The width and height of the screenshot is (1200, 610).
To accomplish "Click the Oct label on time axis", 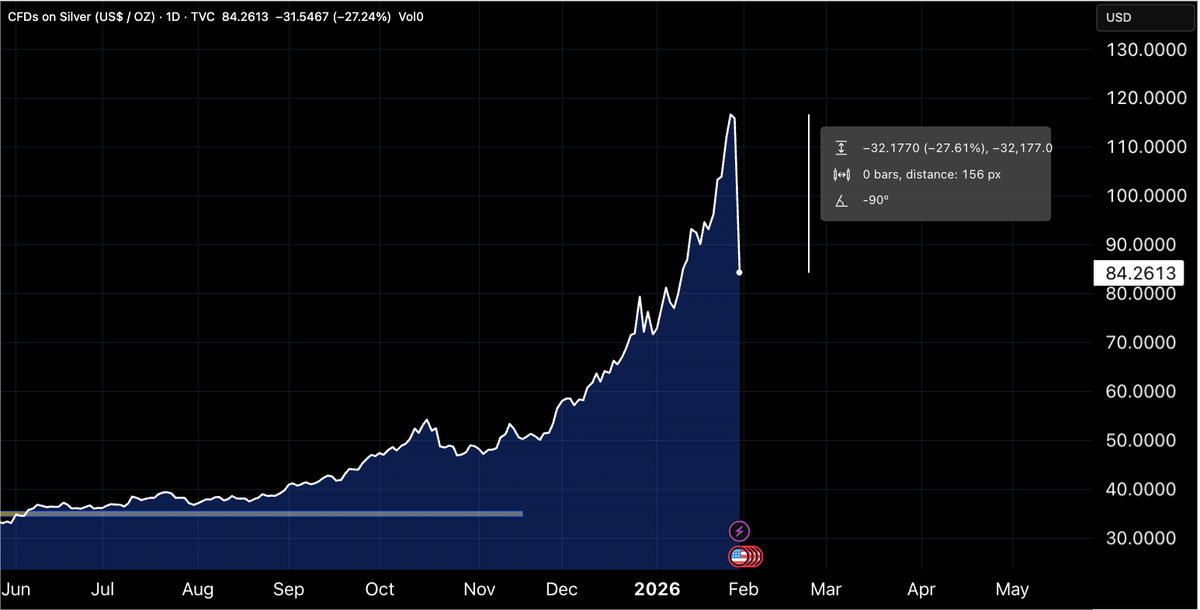I will click(x=380, y=589).
